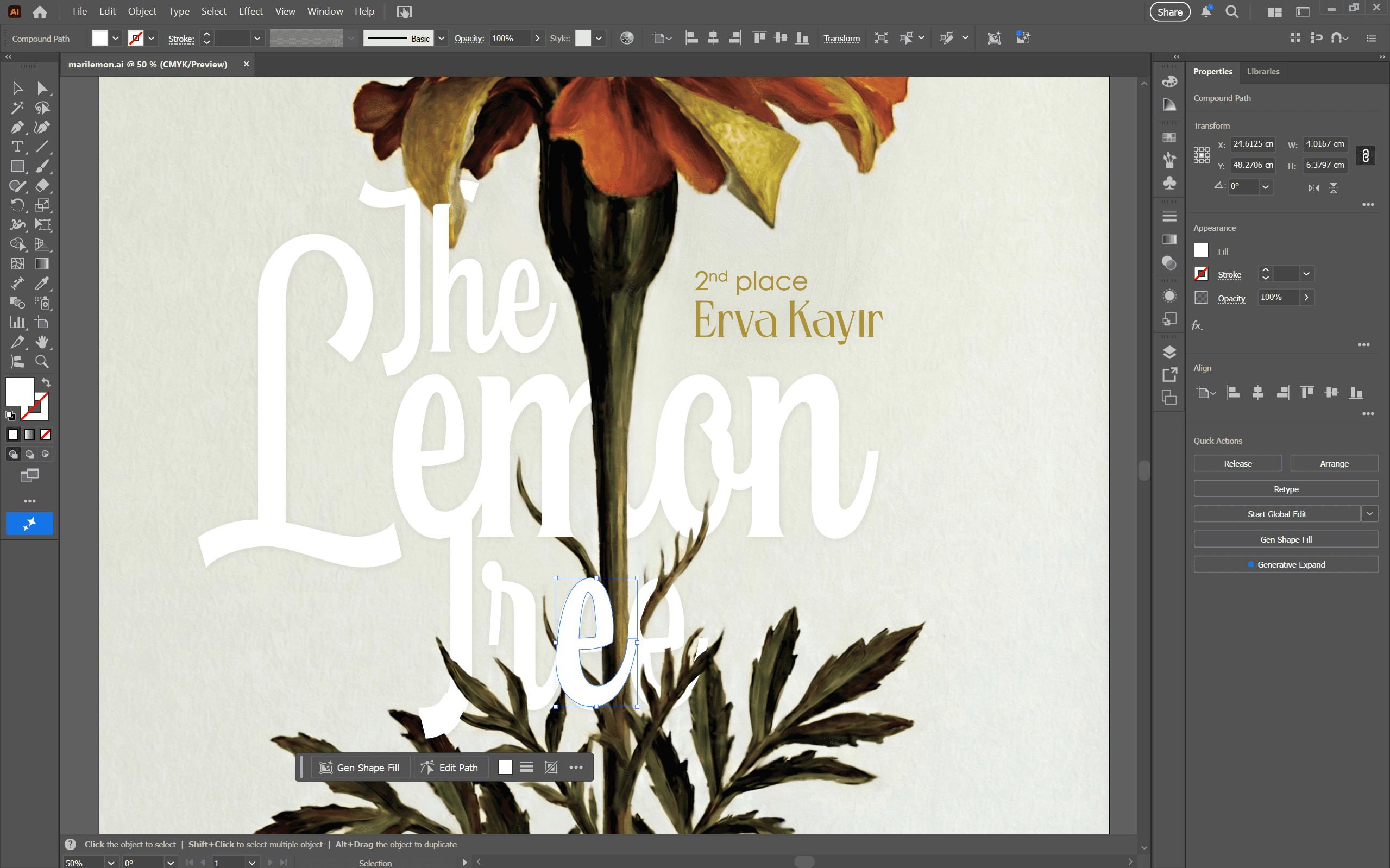Expand the rotation angle dropdown
This screenshot has height=868, width=1390.
1266,186
